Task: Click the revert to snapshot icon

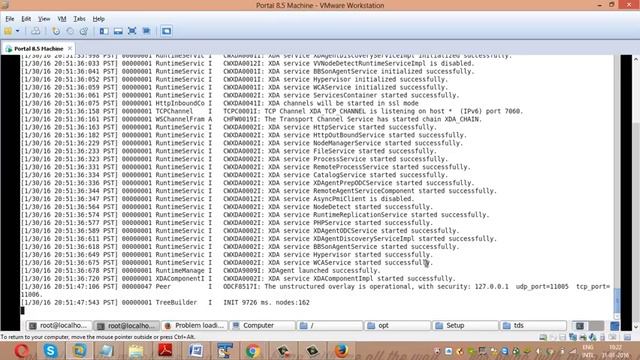Action: [70, 31]
